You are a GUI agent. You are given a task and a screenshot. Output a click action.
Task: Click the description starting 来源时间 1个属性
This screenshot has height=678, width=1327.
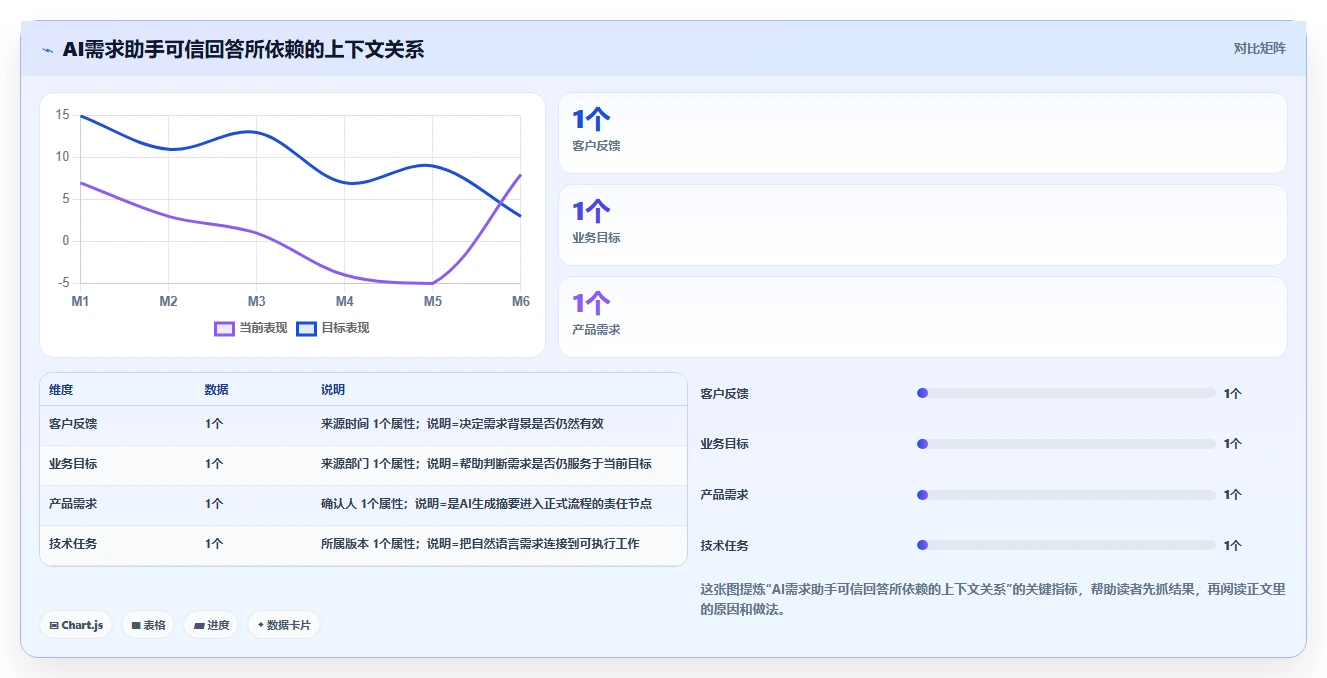tap(462, 424)
